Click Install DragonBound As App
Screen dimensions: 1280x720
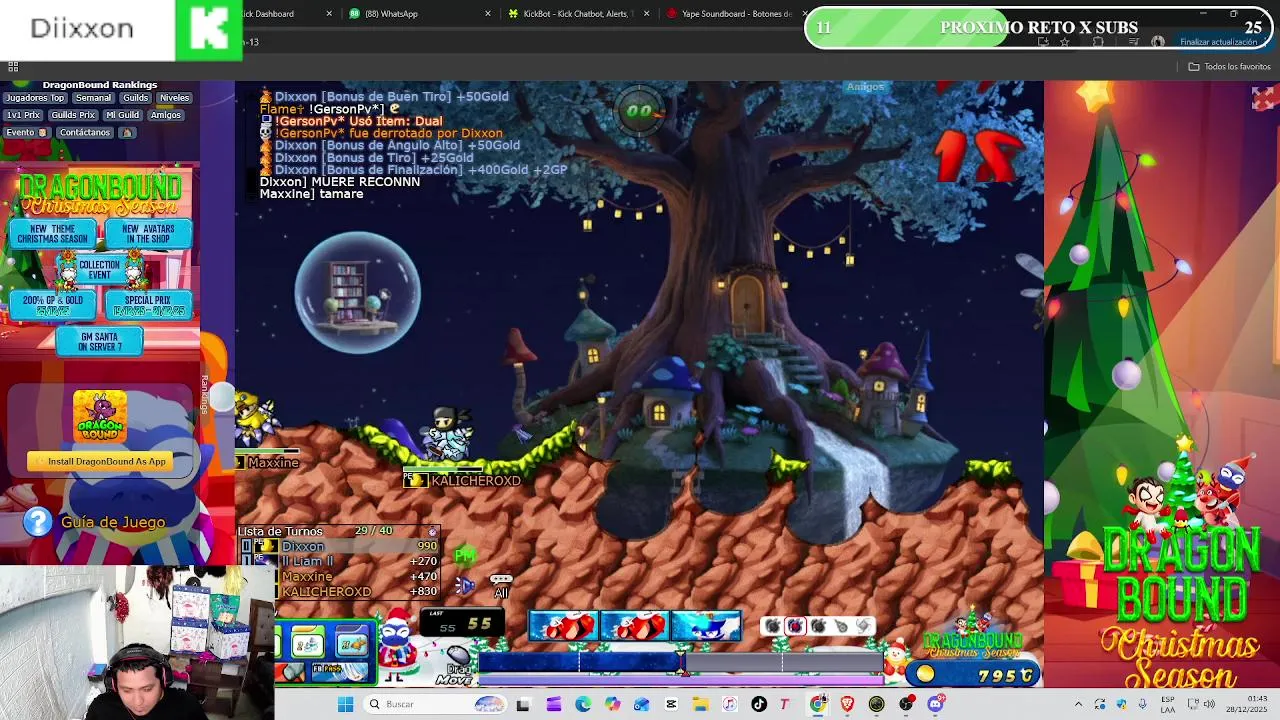pyautogui.click(x=100, y=461)
